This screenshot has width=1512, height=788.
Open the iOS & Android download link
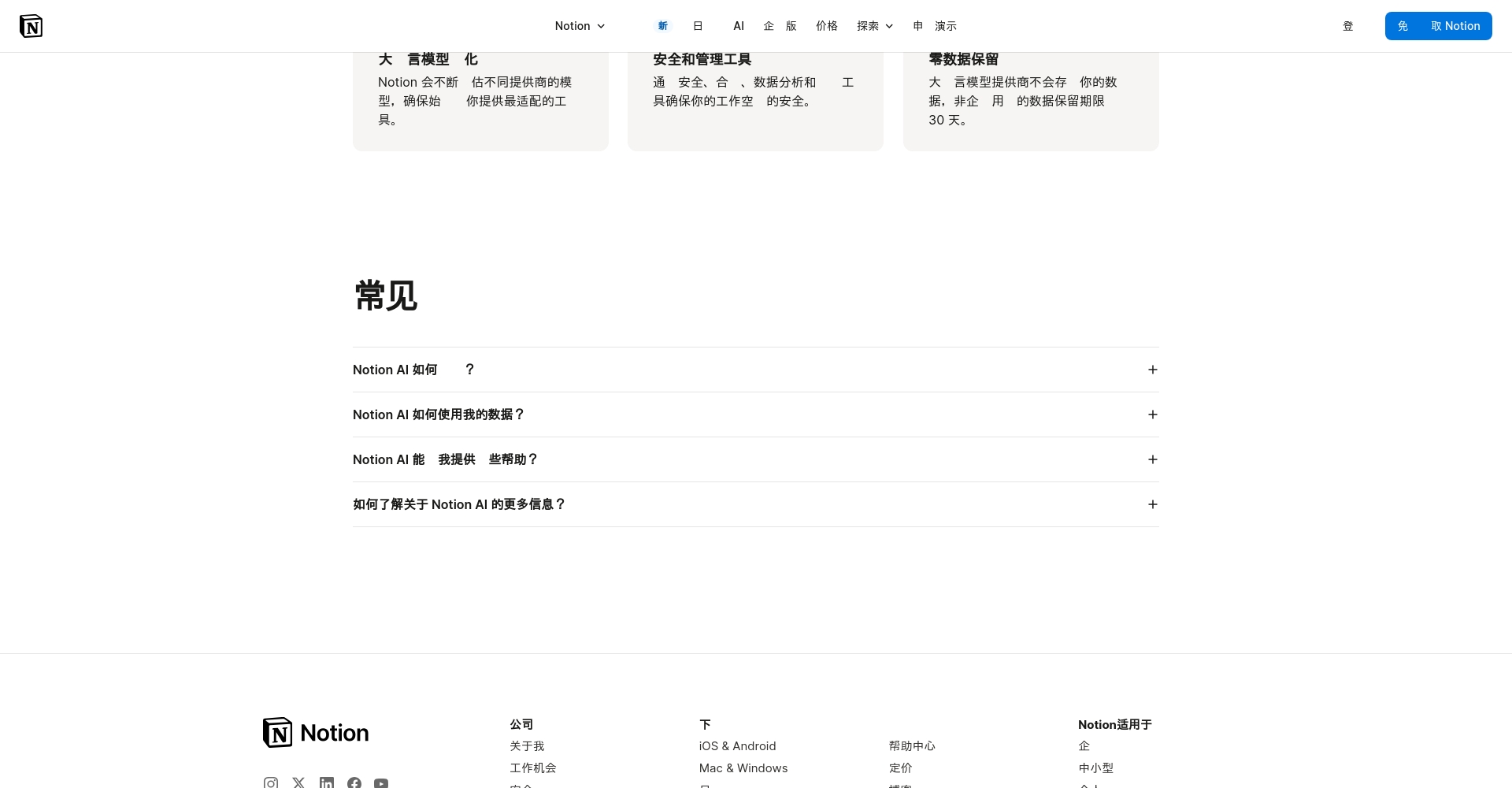tap(737, 746)
